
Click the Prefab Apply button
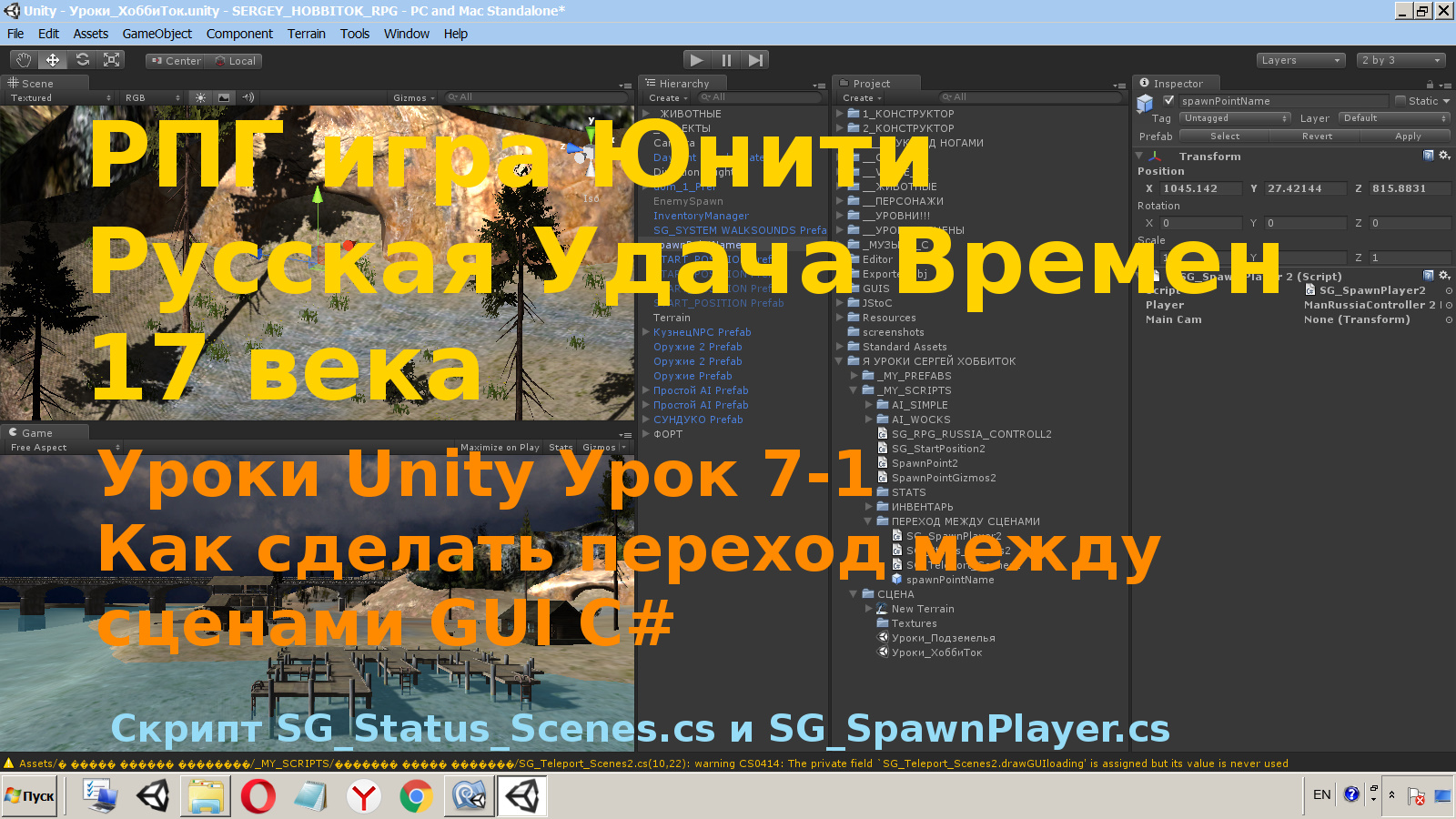click(1407, 136)
